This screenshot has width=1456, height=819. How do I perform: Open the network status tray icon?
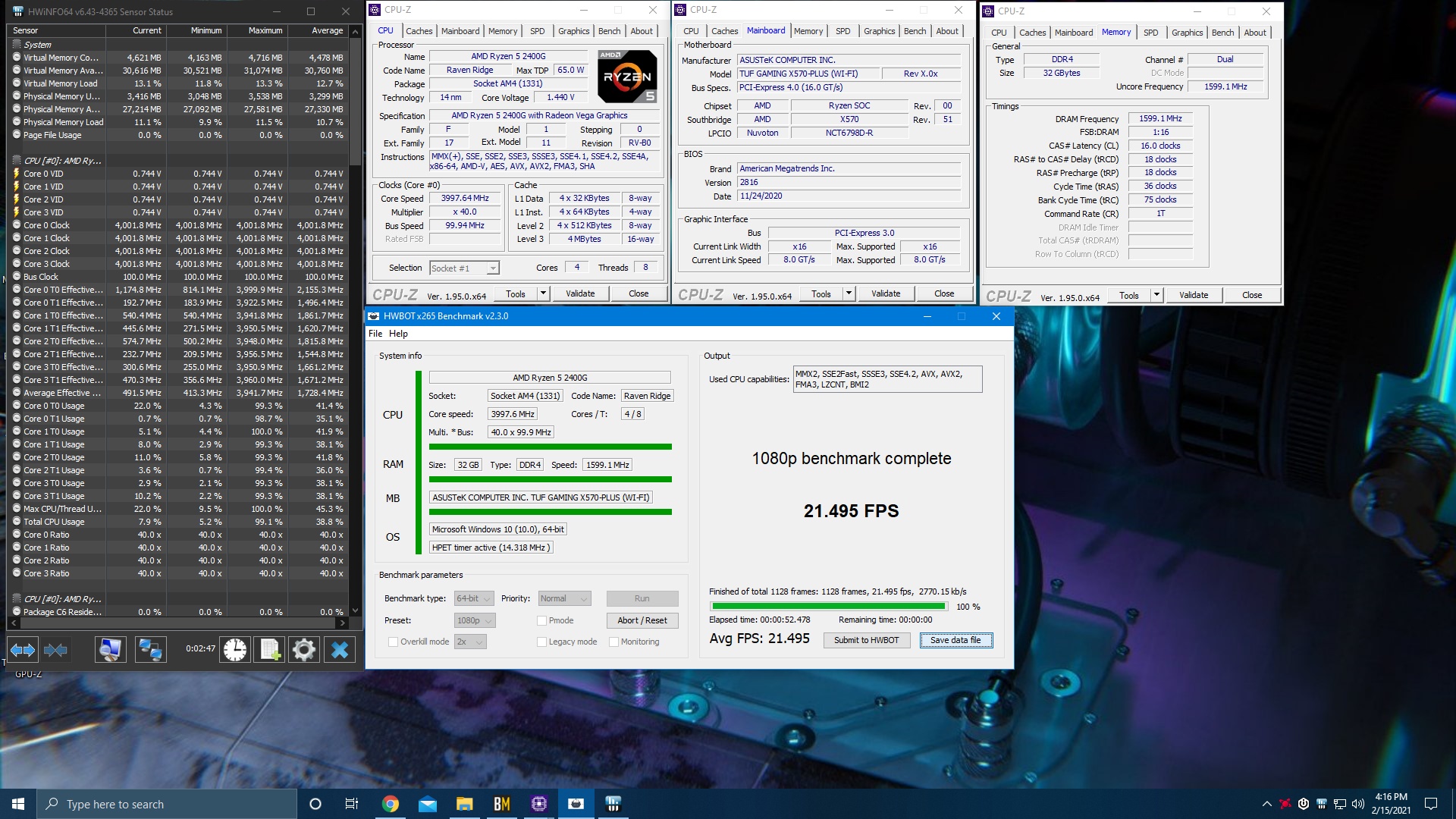pyautogui.click(x=1340, y=804)
